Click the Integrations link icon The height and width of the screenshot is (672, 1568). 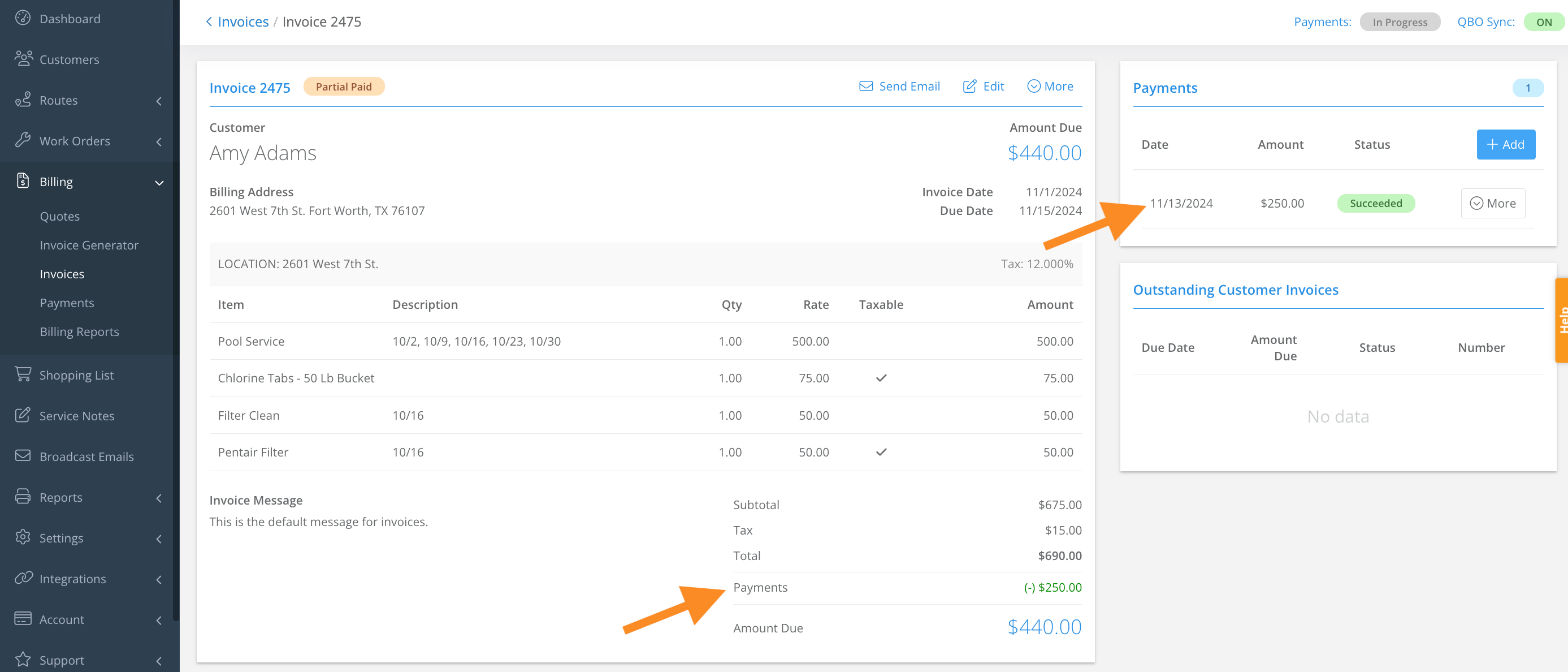pos(23,578)
